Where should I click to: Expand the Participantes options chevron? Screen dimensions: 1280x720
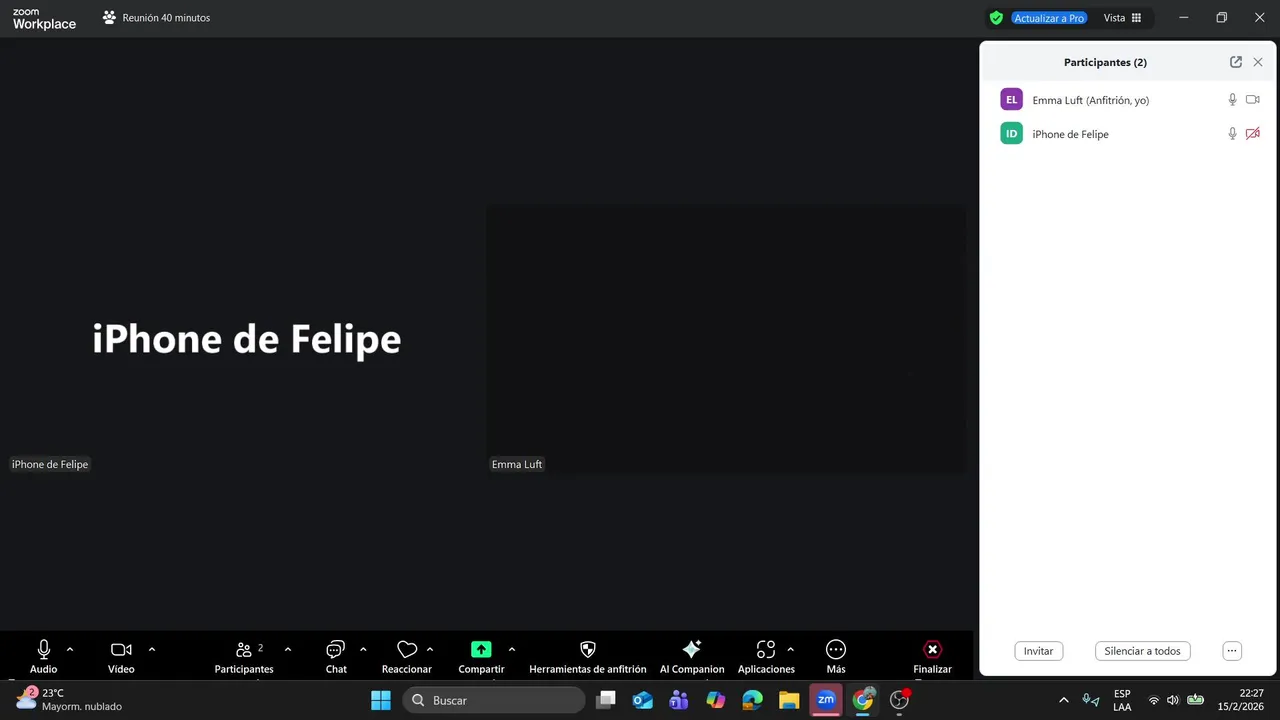(288, 650)
